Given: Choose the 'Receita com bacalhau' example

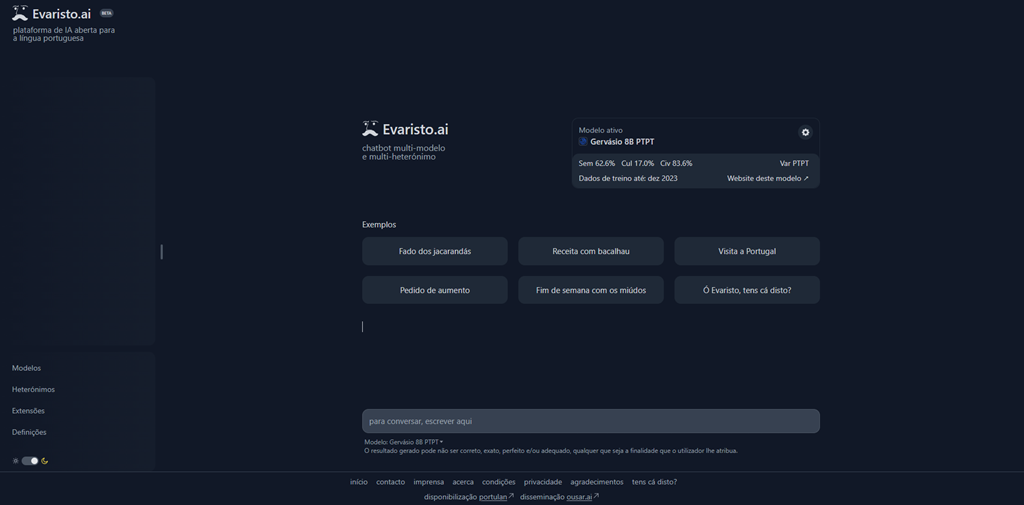Looking at the screenshot, I should [x=591, y=252].
